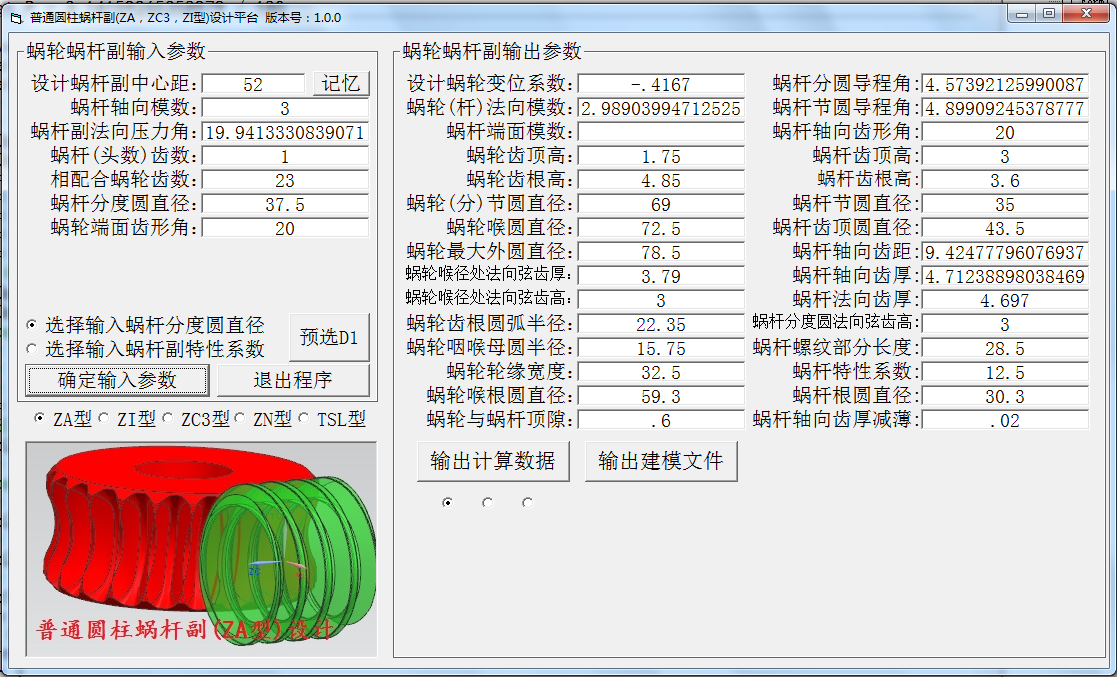
Task: Click 退出程序 button
Action: pyautogui.click(x=293, y=380)
